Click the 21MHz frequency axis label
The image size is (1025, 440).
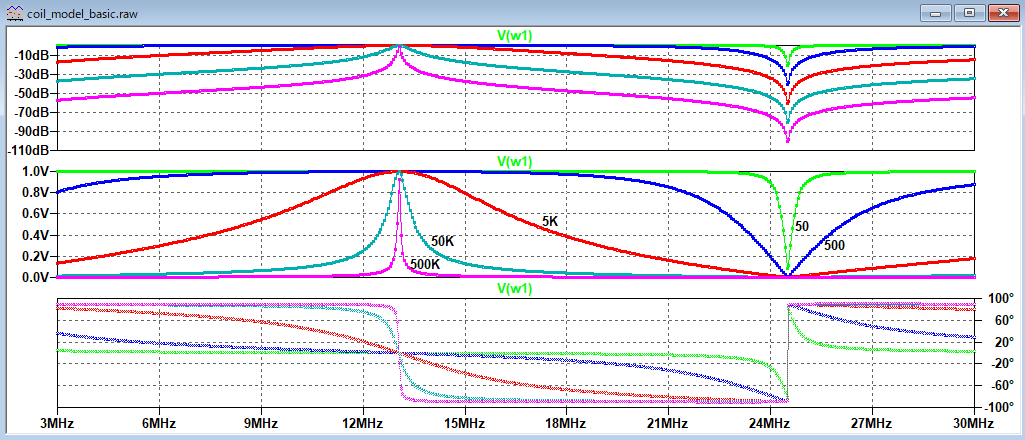point(668,424)
